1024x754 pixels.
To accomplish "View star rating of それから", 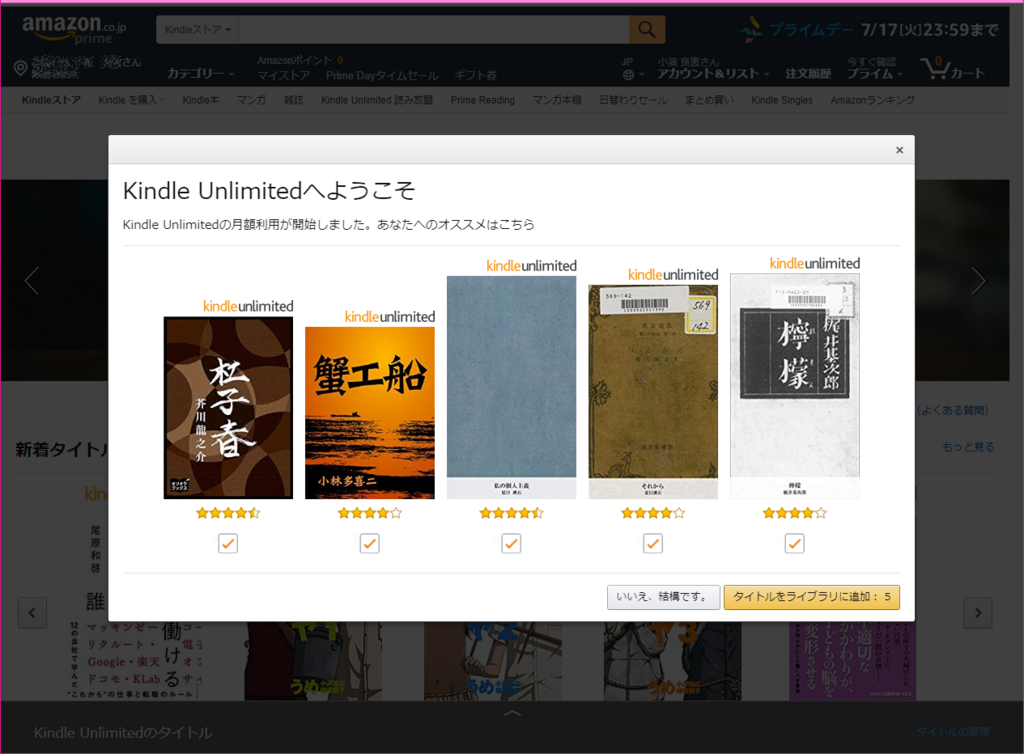I will point(653,513).
